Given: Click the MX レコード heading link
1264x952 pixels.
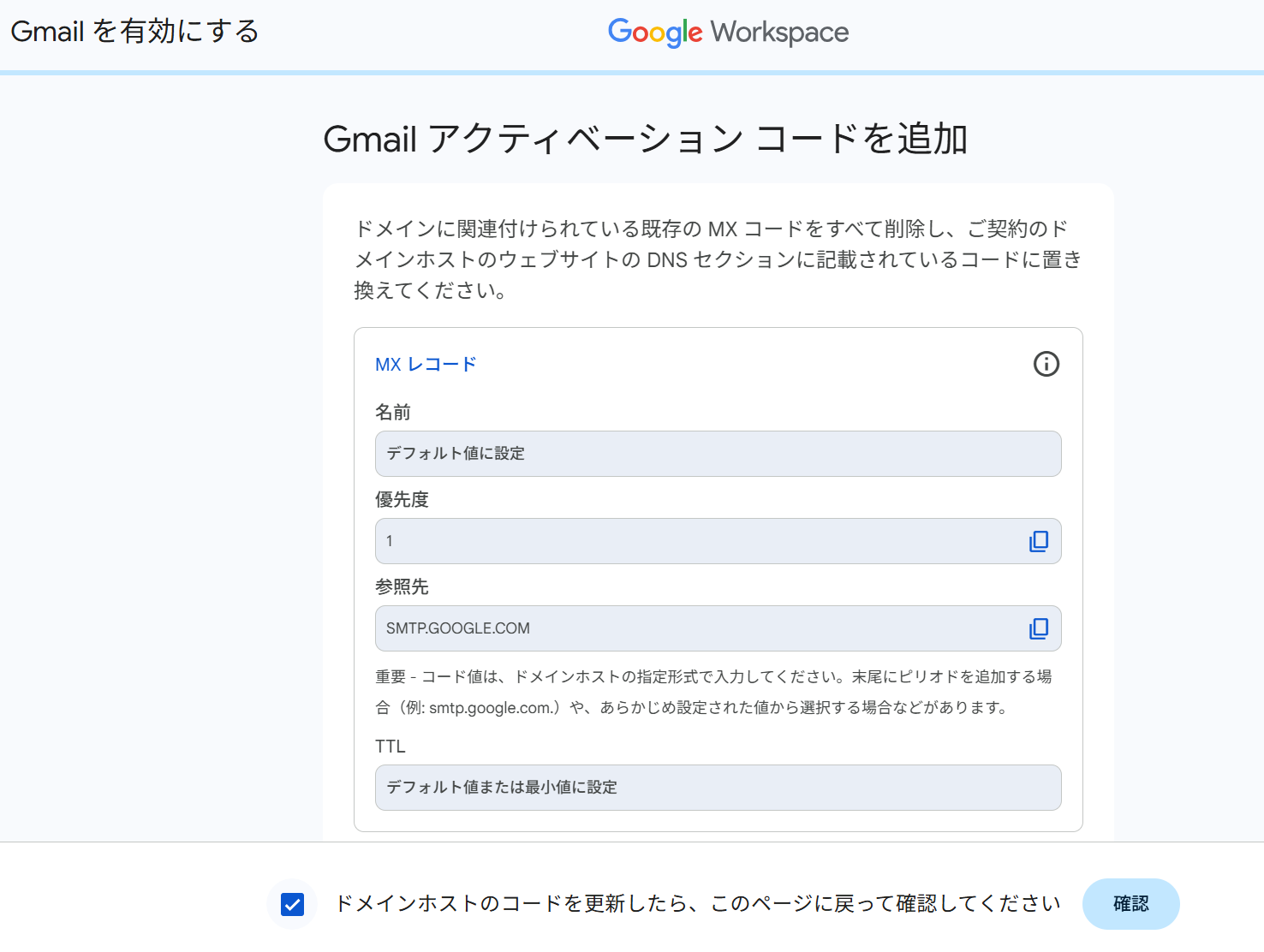Looking at the screenshot, I should tap(426, 365).
